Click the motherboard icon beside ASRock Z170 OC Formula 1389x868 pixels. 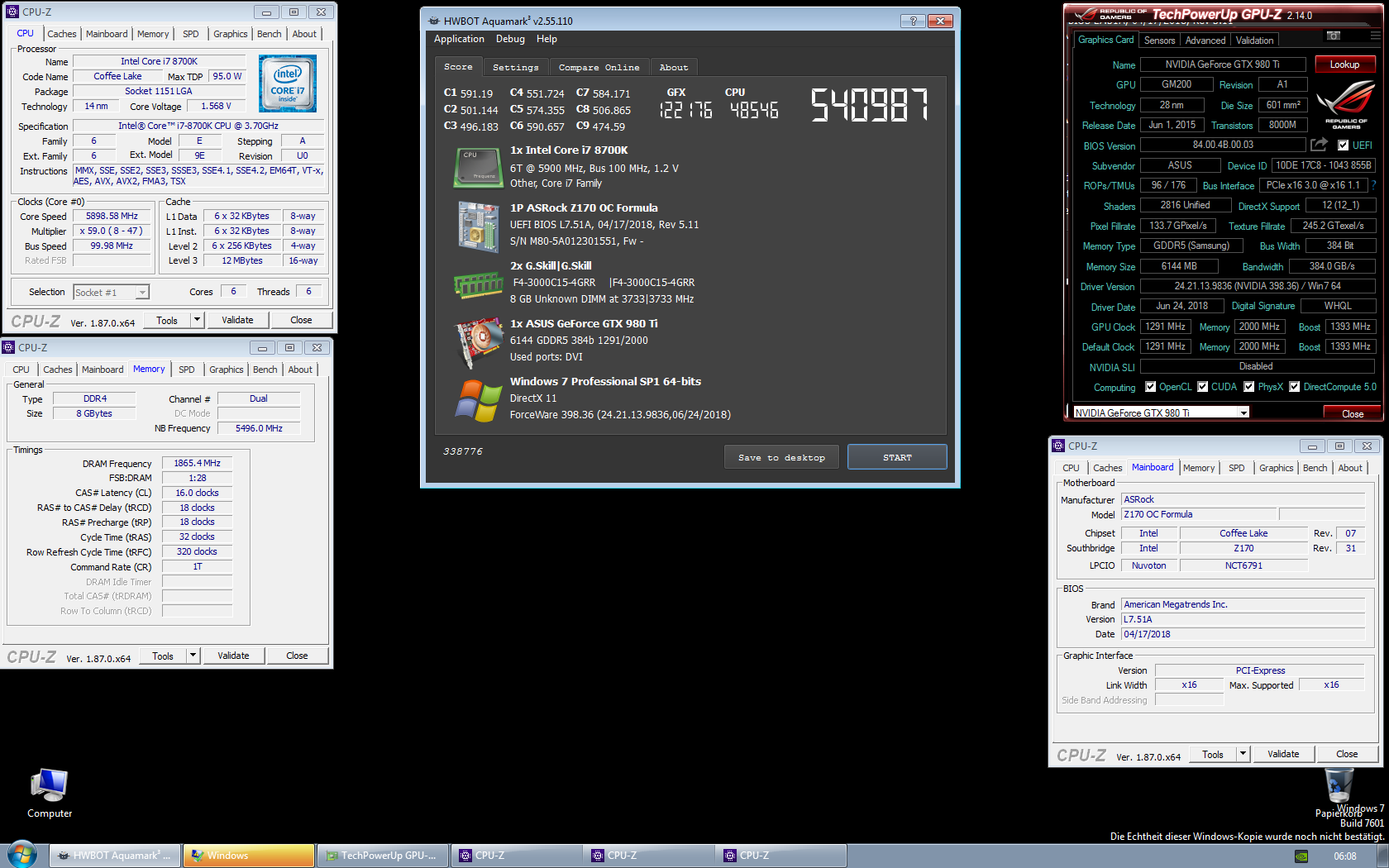479,226
